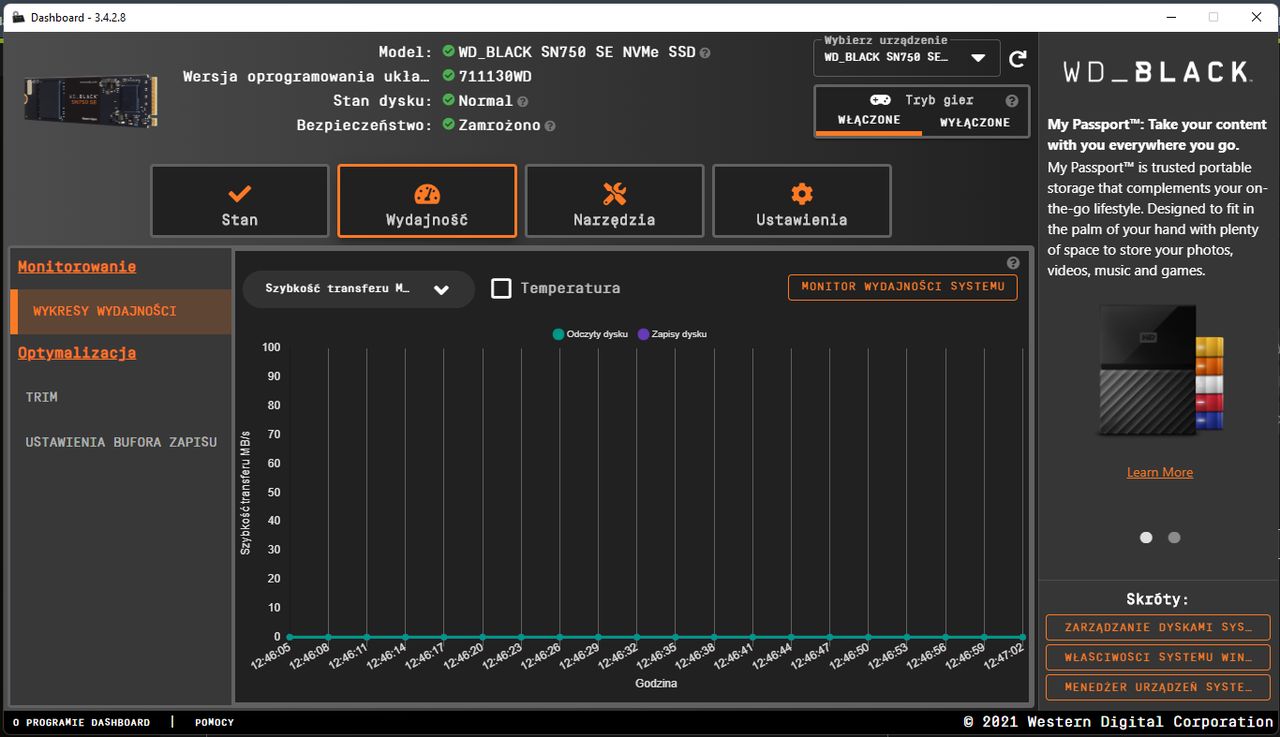This screenshot has width=1280, height=737.
Task: Open the Wybierz urządzenie device dropdown
Action: pyautogui.click(x=909, y=58)
